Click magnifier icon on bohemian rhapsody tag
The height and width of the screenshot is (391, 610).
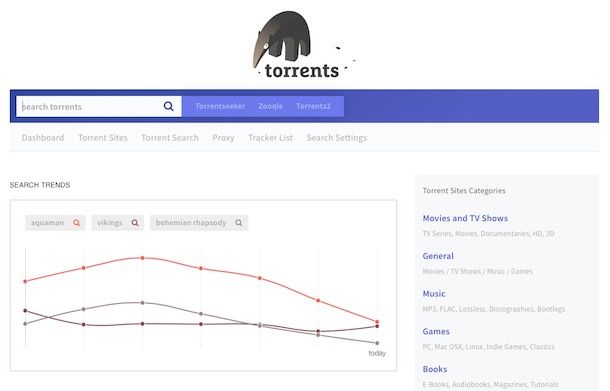coord(239,223)
